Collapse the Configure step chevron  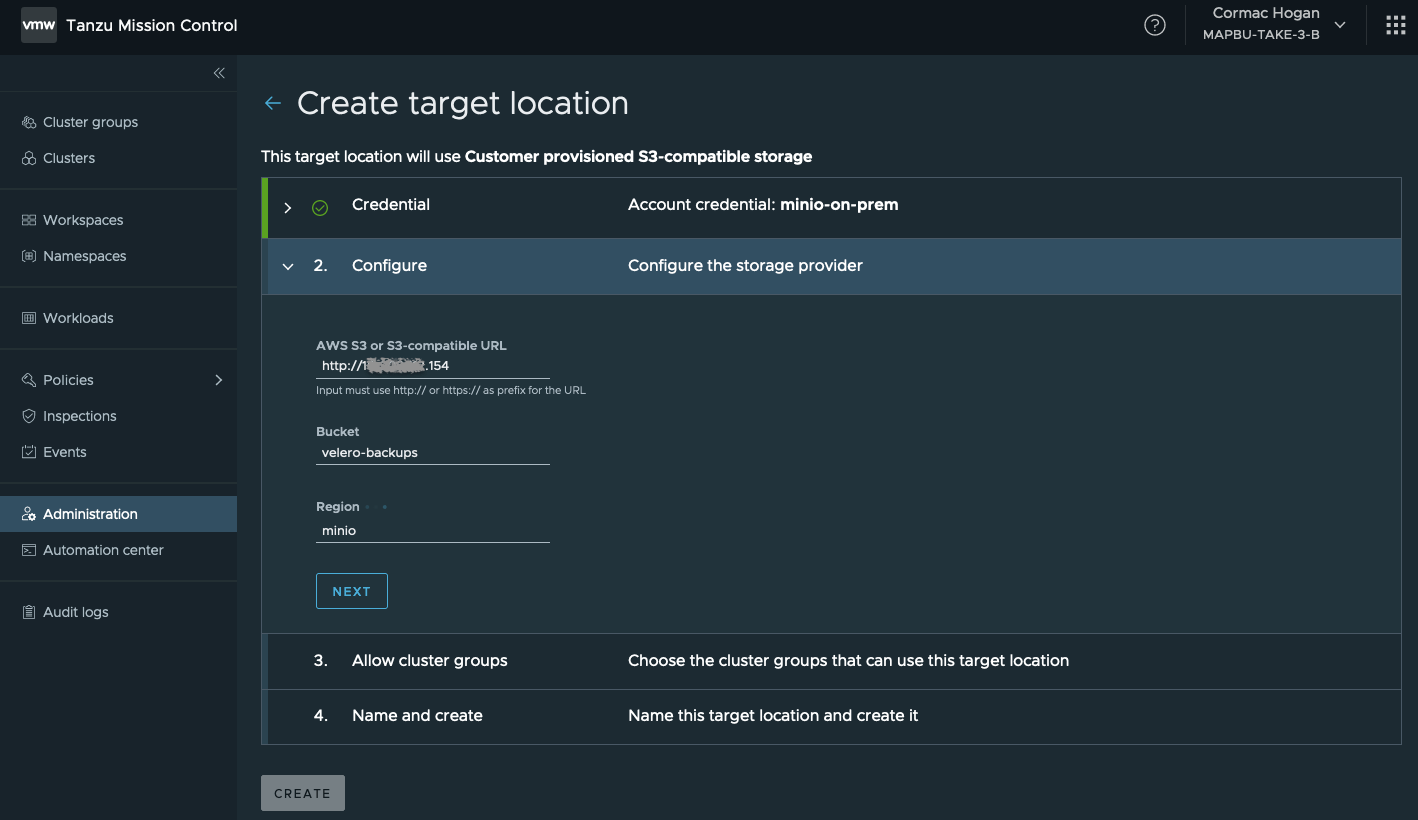point(288,266)
